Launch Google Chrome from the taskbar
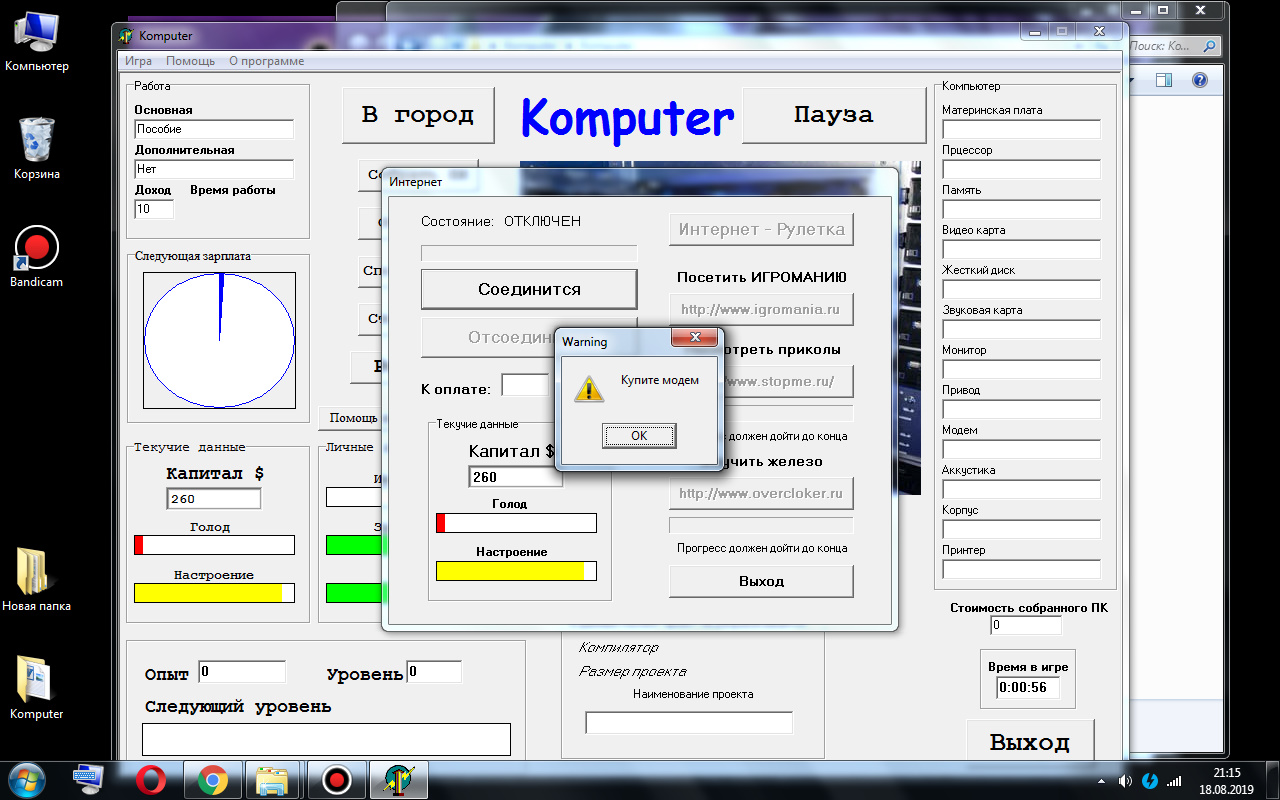This screenshot has height=800, width=1280. 212,778
